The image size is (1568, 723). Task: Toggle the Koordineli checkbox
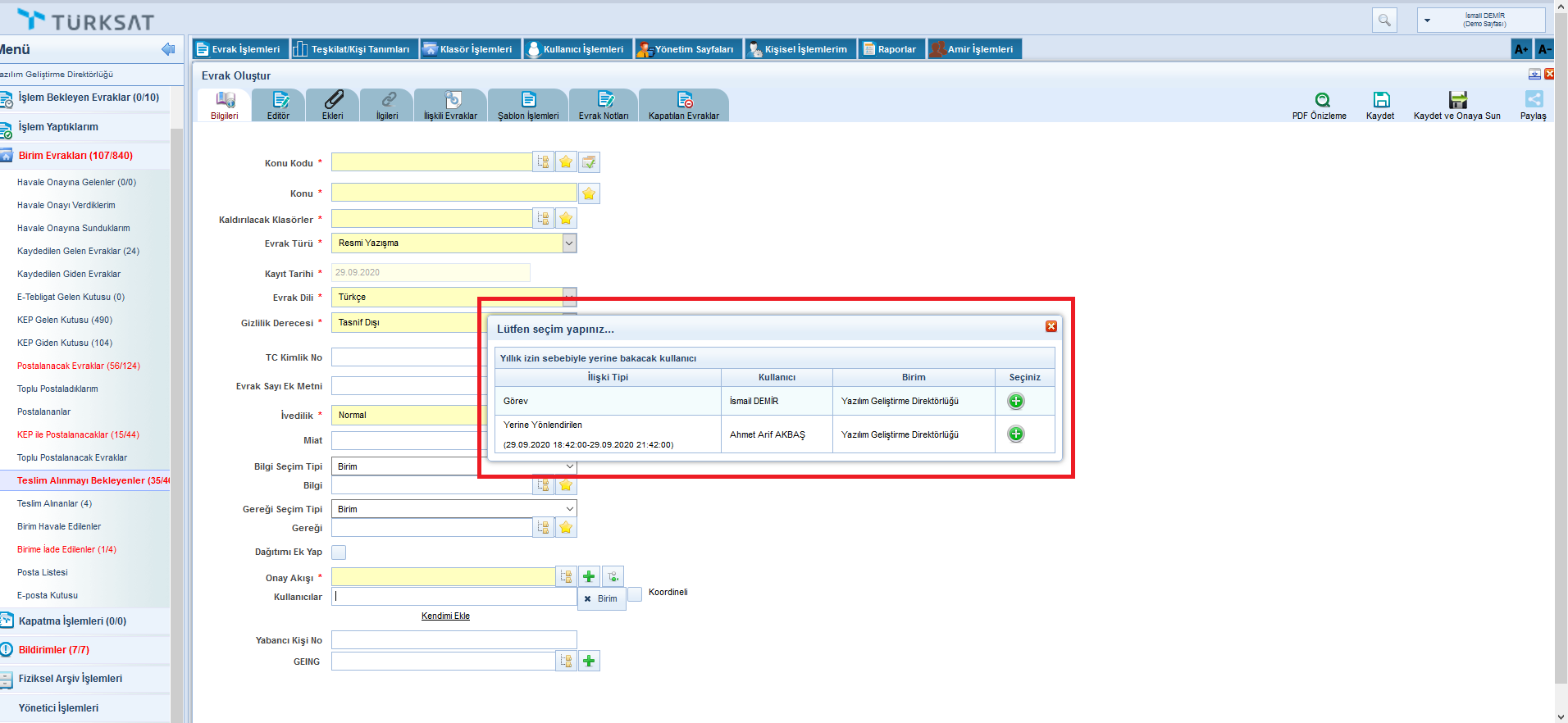click(x=635, y=593)
